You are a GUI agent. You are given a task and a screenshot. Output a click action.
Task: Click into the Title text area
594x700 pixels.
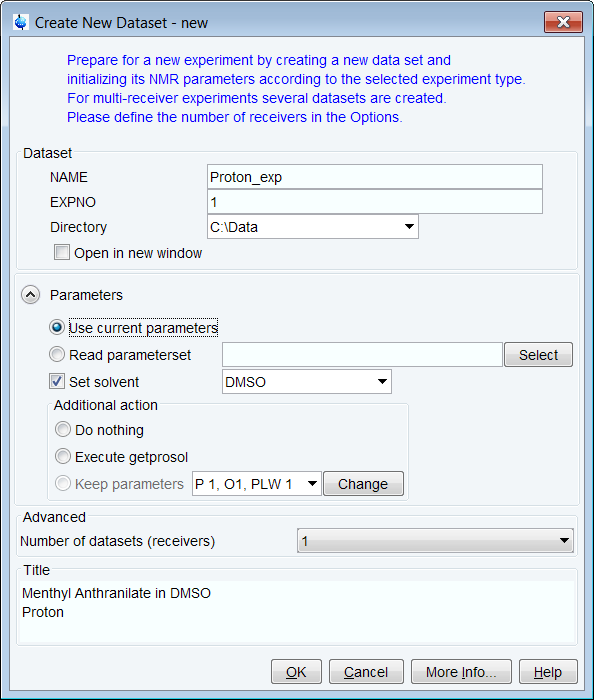[297, 612]
